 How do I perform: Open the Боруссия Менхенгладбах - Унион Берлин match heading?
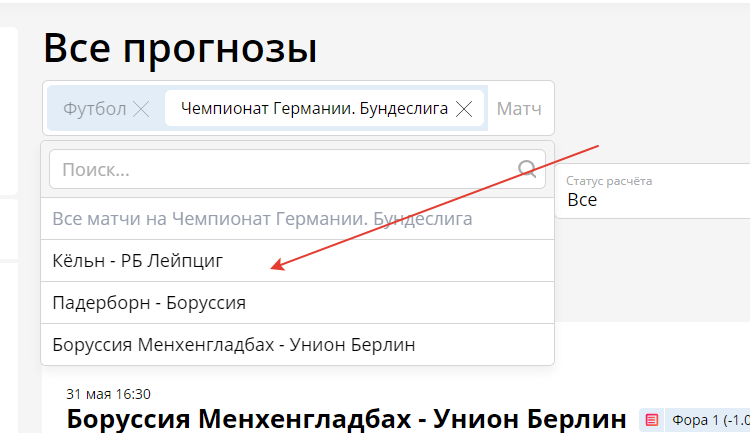346,419
